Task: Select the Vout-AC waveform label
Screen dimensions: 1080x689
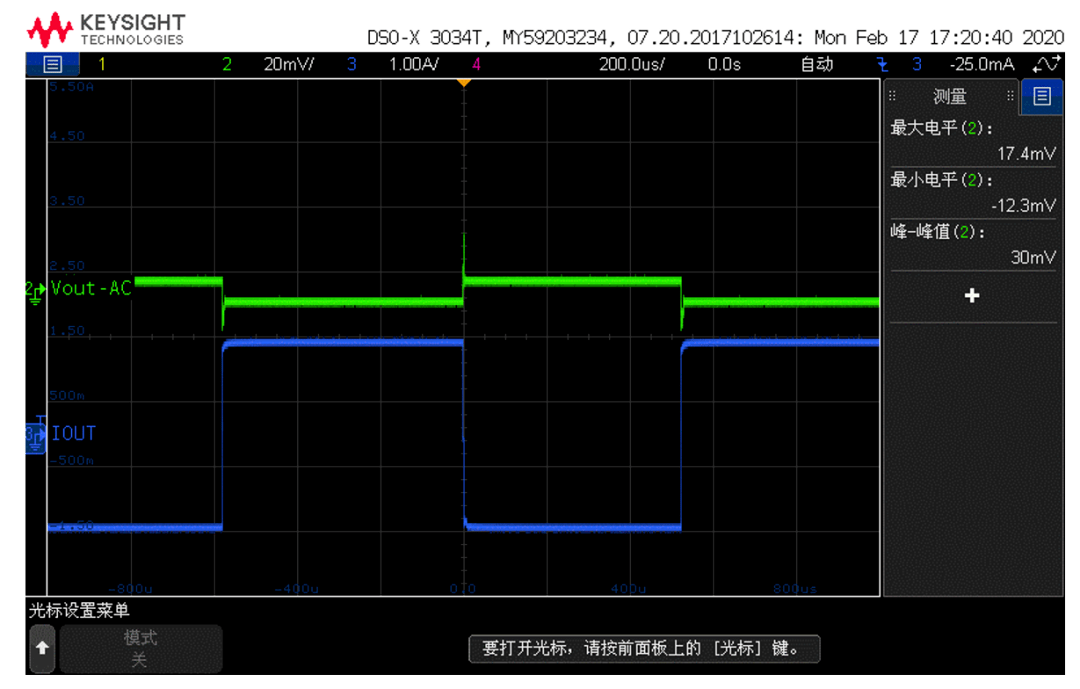Action: (x=91, y=288)
